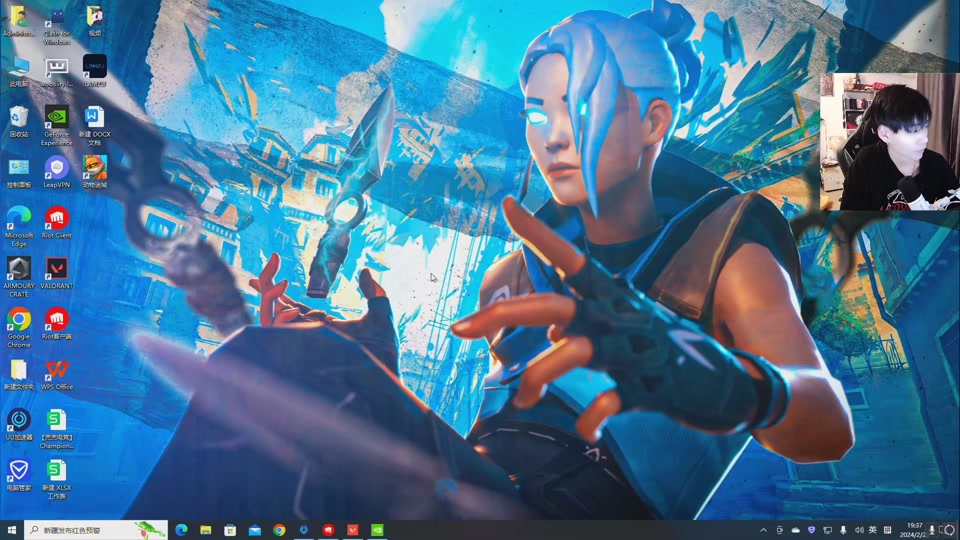Open the Champion spreadsheet file
This screenshot has width=960, height=540.
[56, 429]
